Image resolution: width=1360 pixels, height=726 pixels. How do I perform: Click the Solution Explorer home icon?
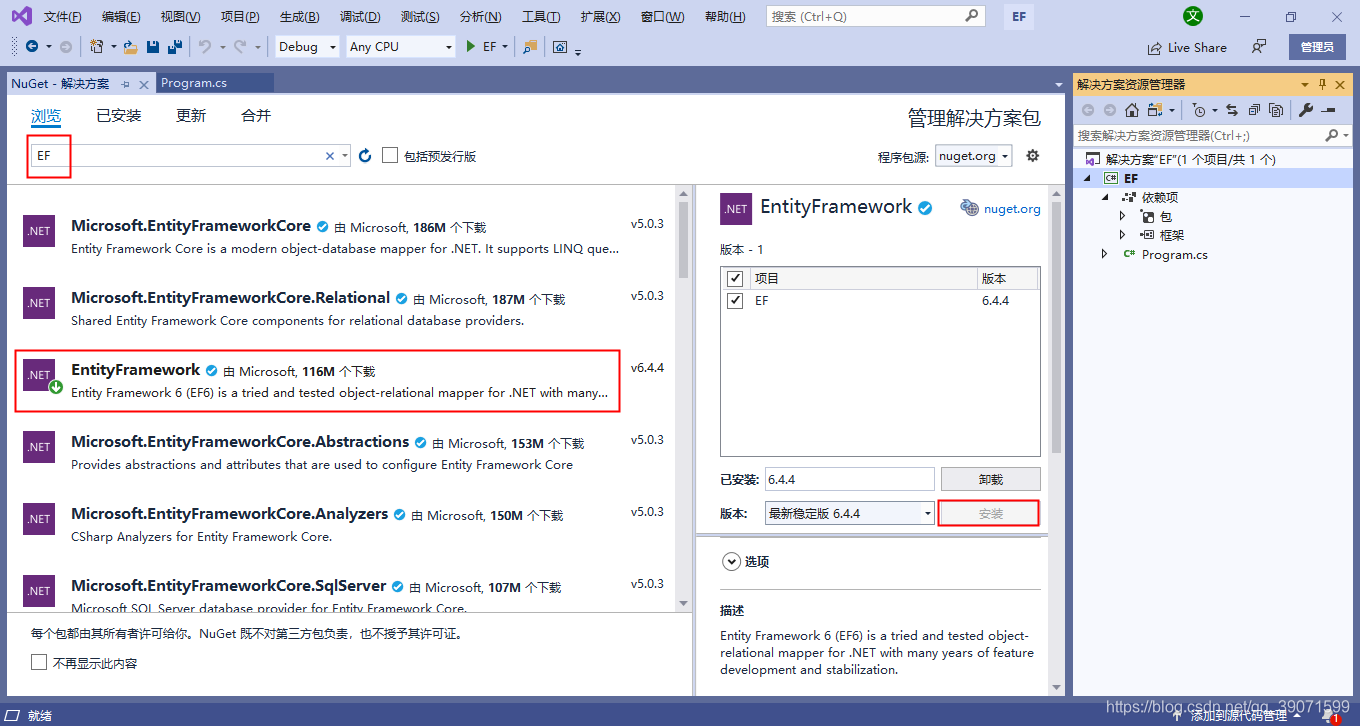tap(1132, 110)
